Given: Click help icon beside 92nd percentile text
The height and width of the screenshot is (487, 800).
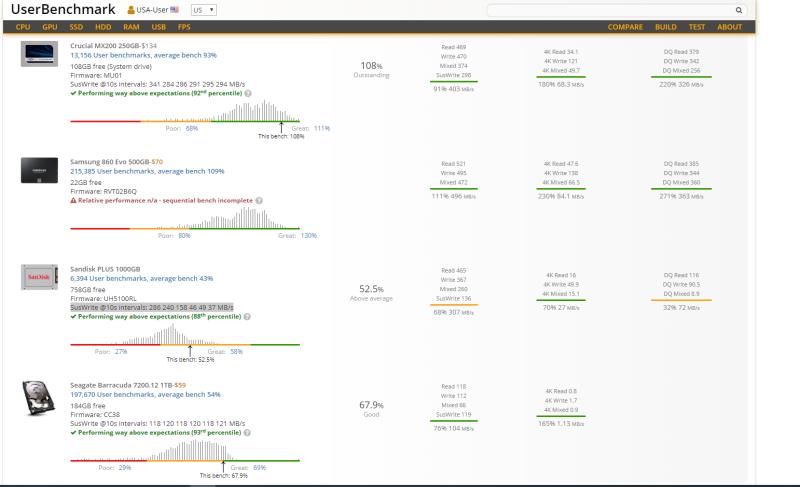Looking at the screenshot, I should tap(248, 93).
